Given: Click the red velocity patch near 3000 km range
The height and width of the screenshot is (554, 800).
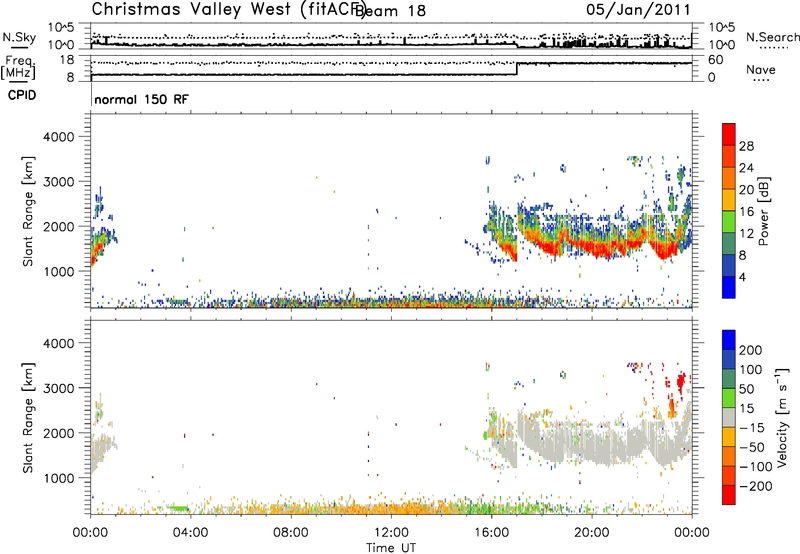Looking at the screenshot, I should coord(681,382).
